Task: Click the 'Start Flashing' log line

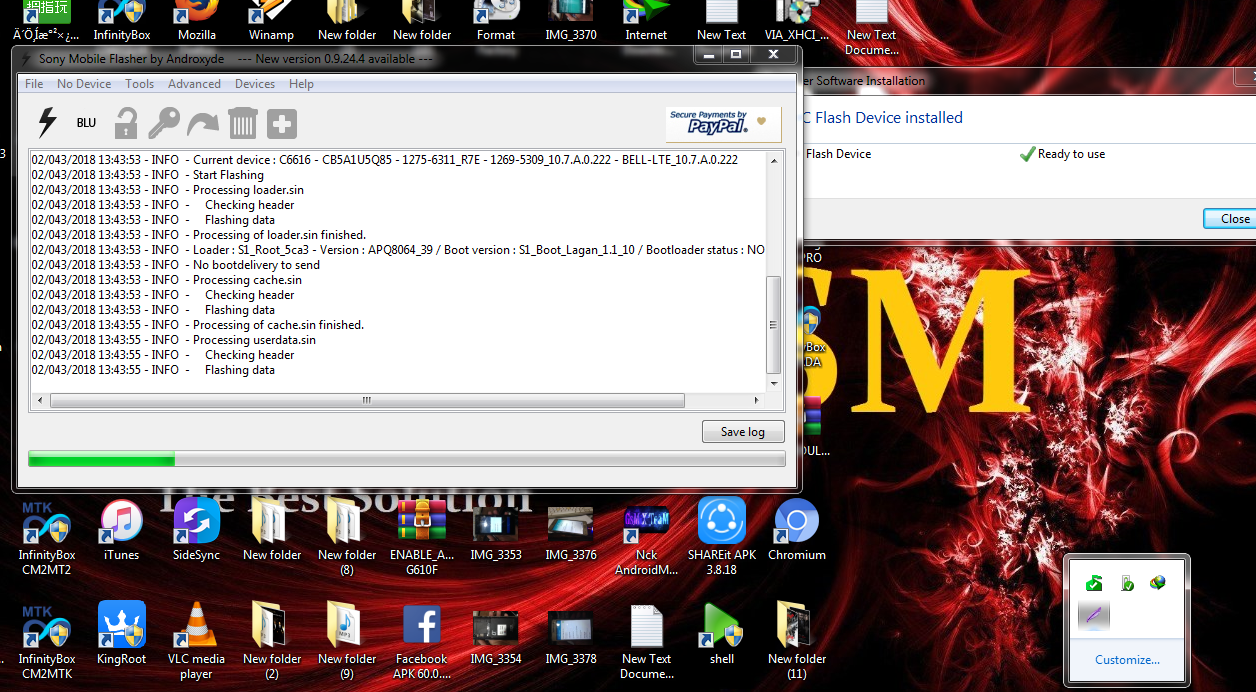Action: [x=148, y=175]
